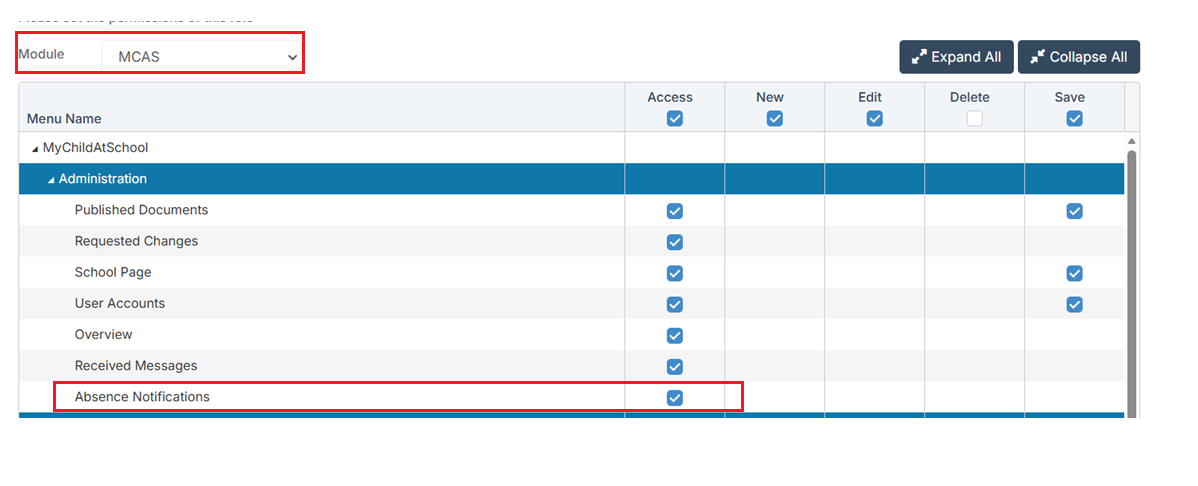The width and height of the screenshot is (1198, 486).
Task: Toggle the Save column header checkbox
Action: (x=1074, y=118)
